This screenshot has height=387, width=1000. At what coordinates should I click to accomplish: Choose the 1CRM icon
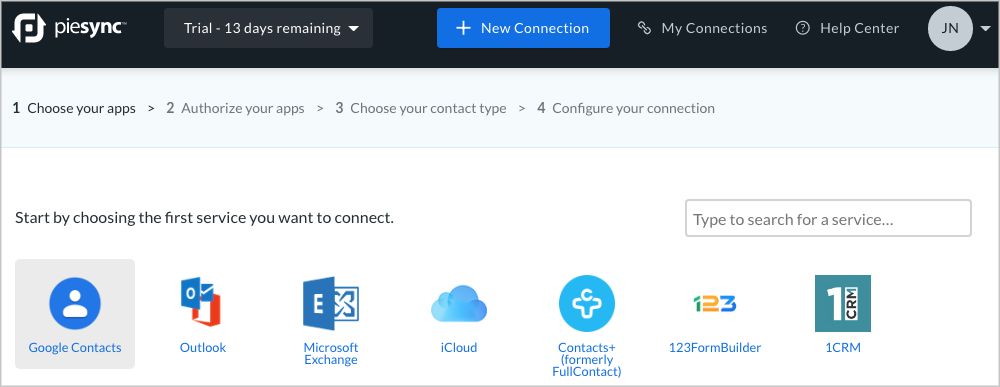(842, 303)
